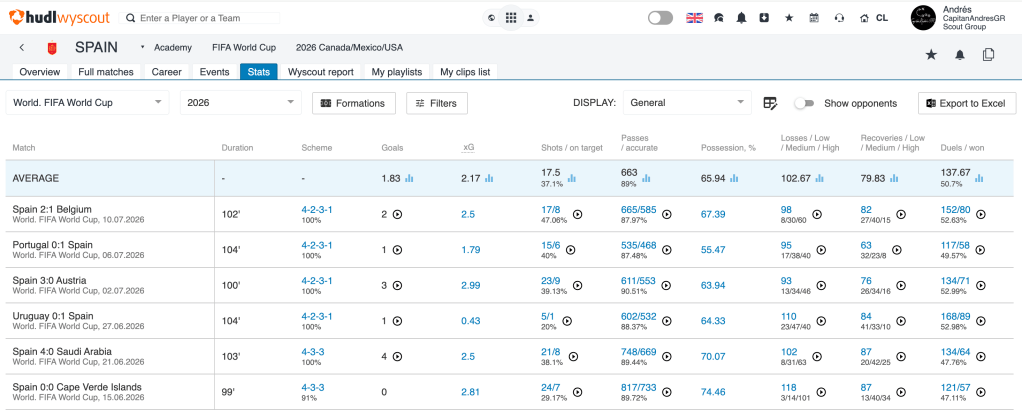The height and width of the screenshot is (419, 1022).
Task: Open the calendar icon in top bar
Action: (813, 18)
